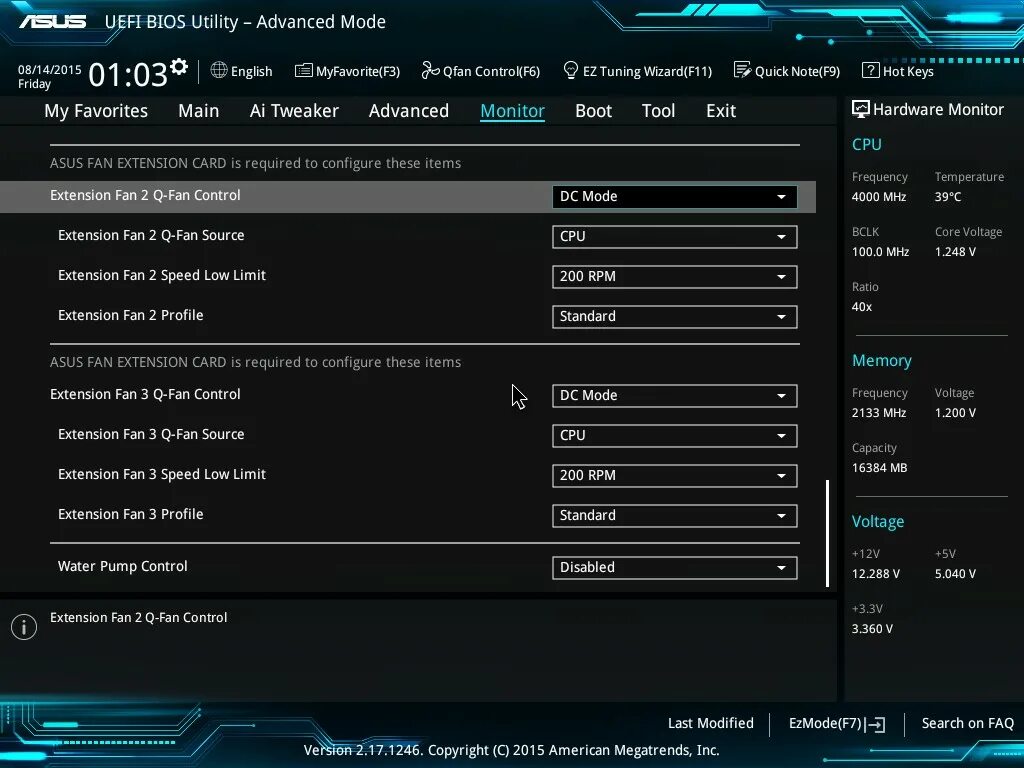Switch to Main tab
Screen dimensions: 1024x768
199,111
